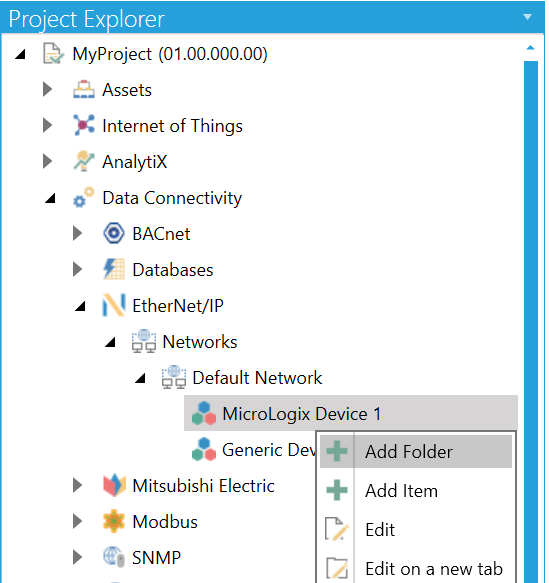Click the Assets hierarchy icon
The image size is (549, 583).
(x=84, y=90)
